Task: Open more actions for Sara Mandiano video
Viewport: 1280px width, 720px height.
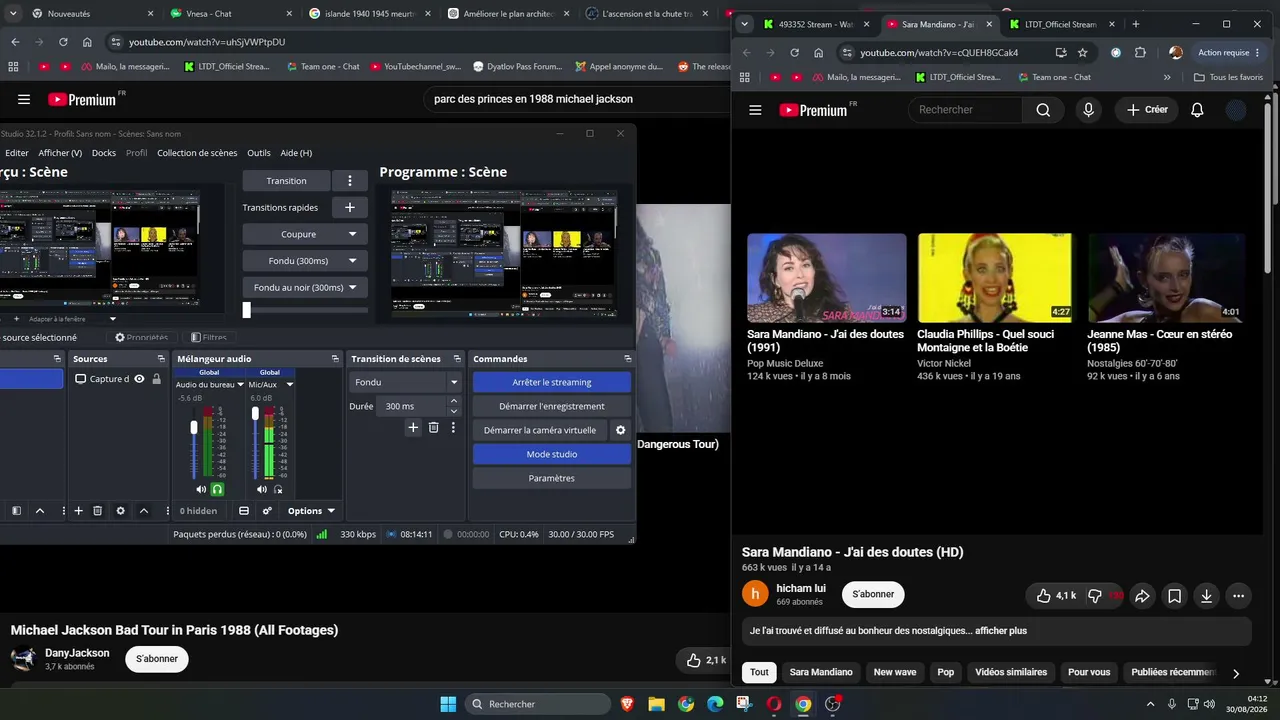Action: (1238, 596)
